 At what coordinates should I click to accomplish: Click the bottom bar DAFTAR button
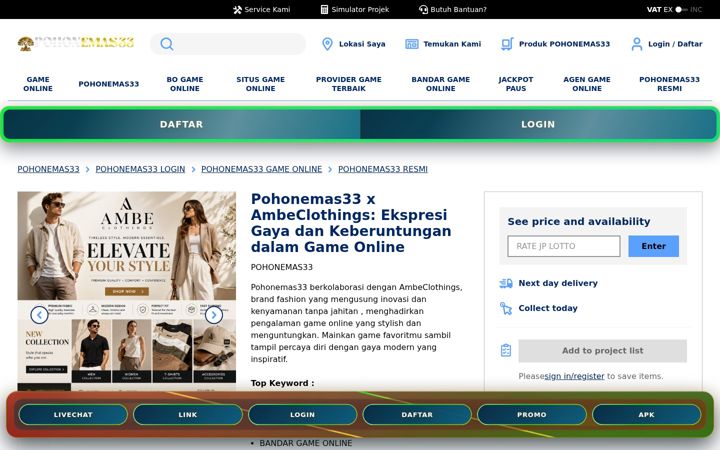[417, 415]
